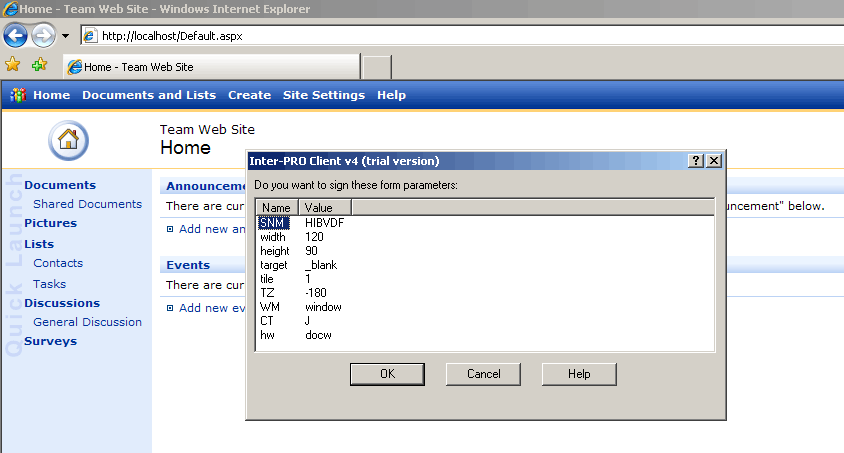The height and width of the screenshot is (453, 844).
Task: Click the SharePoint site logo icon
Action: pos(18,95)
